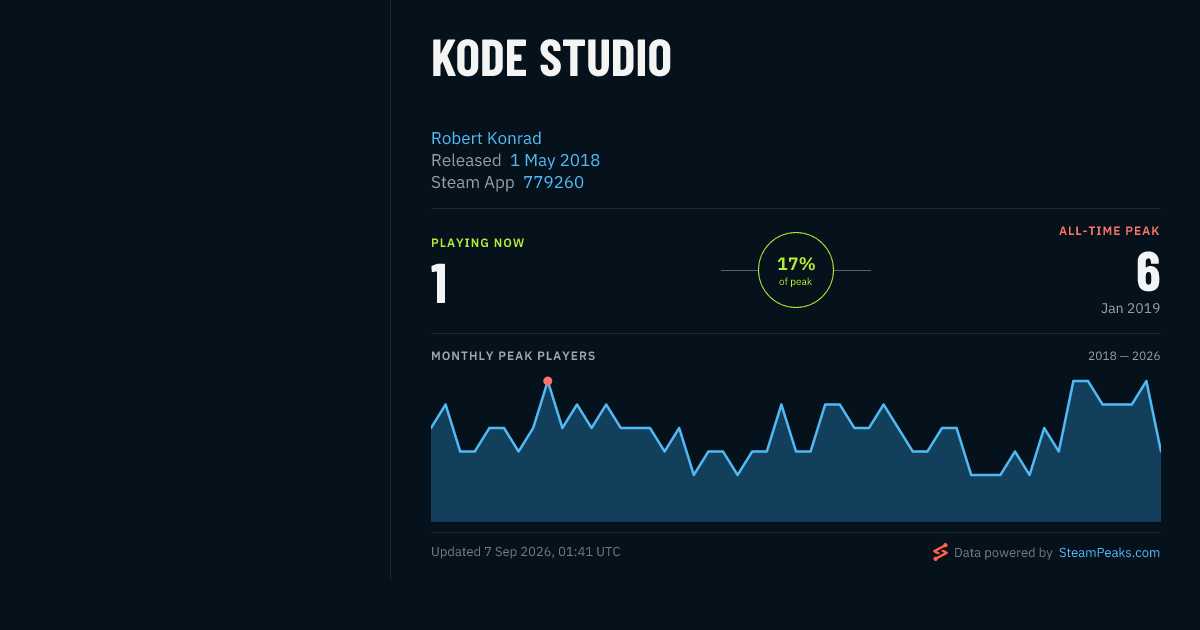Viewport: 1200px width, 630px height.
Task: Click the 1 May 2018 release date
Action: (x=555, y=160)
